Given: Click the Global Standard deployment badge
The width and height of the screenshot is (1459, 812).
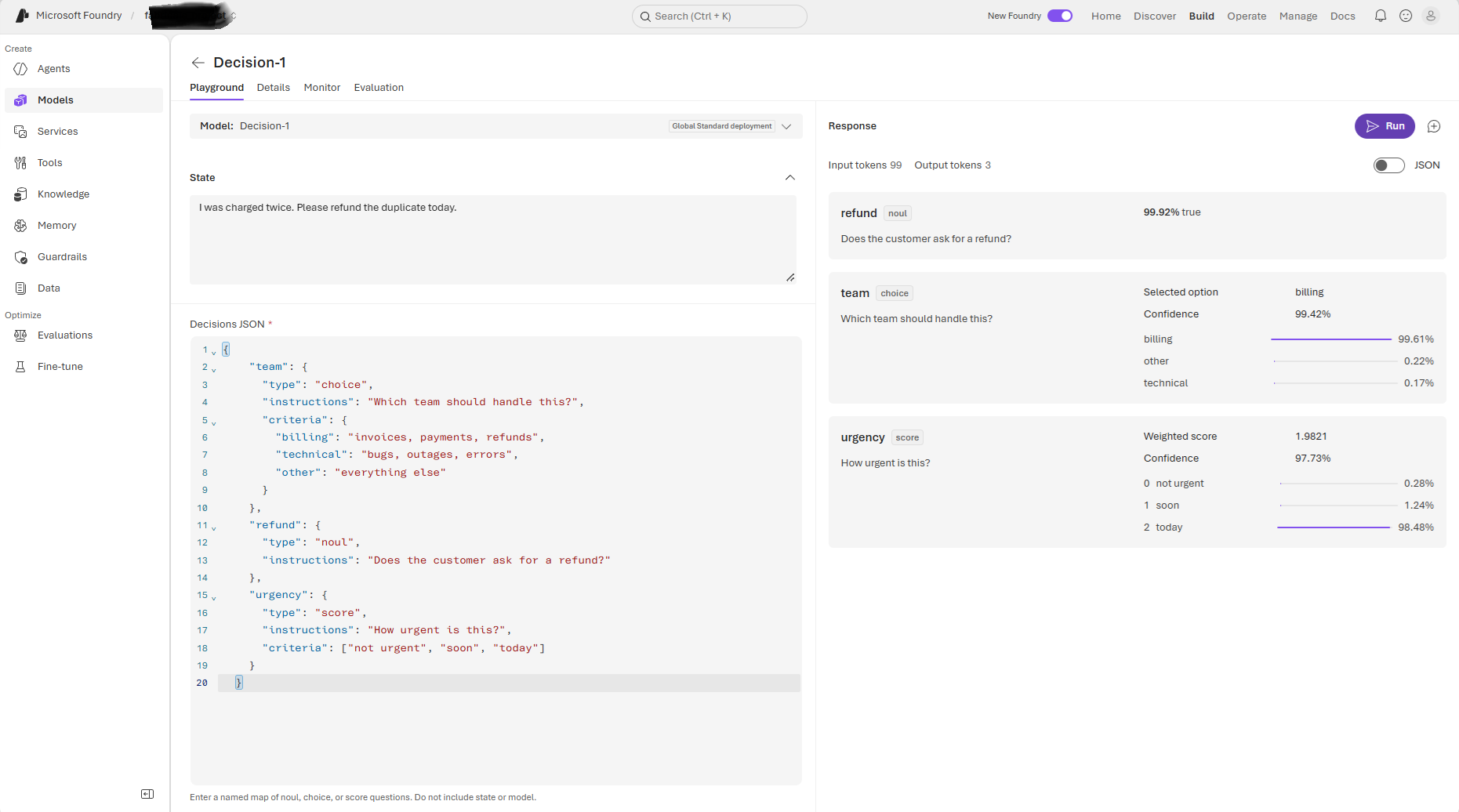Looking at the screenshot, I should (x=722, y=126).
